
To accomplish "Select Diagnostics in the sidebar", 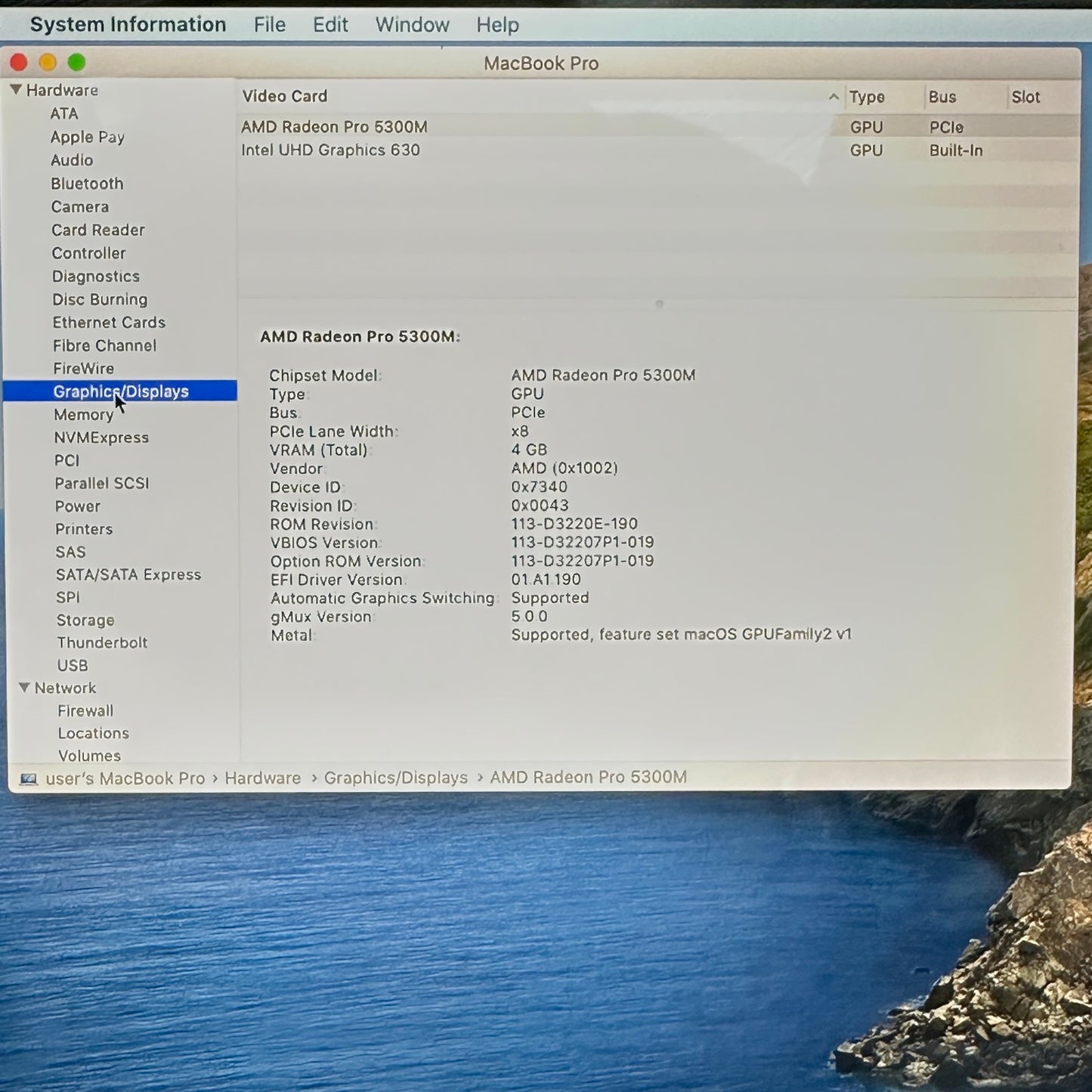I will (96, 276).
